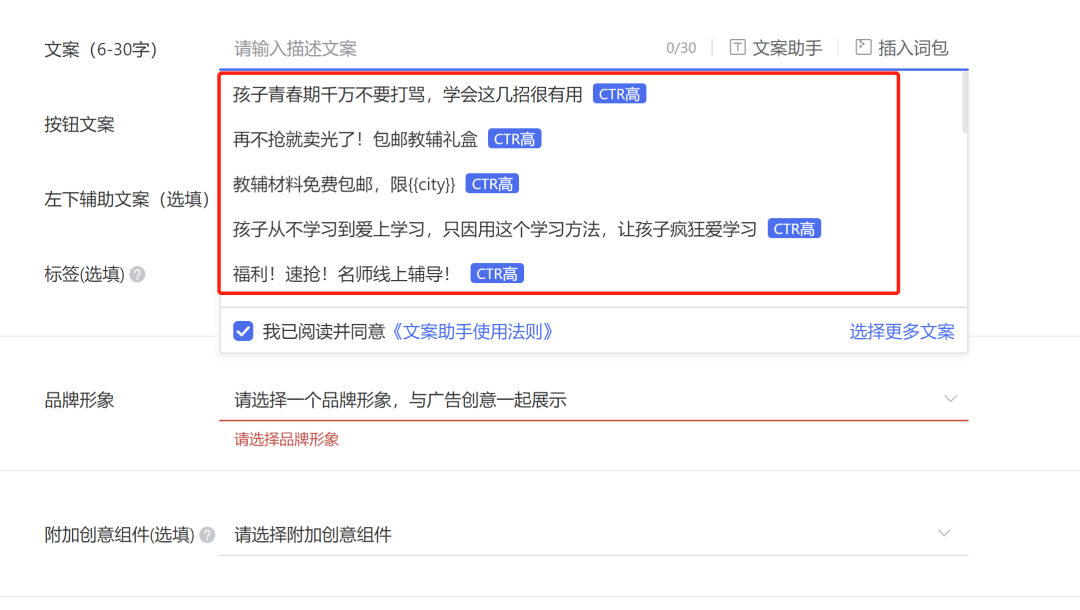Click CTR高 badge on 福利！速抢 suggestion

coord(497,273)
